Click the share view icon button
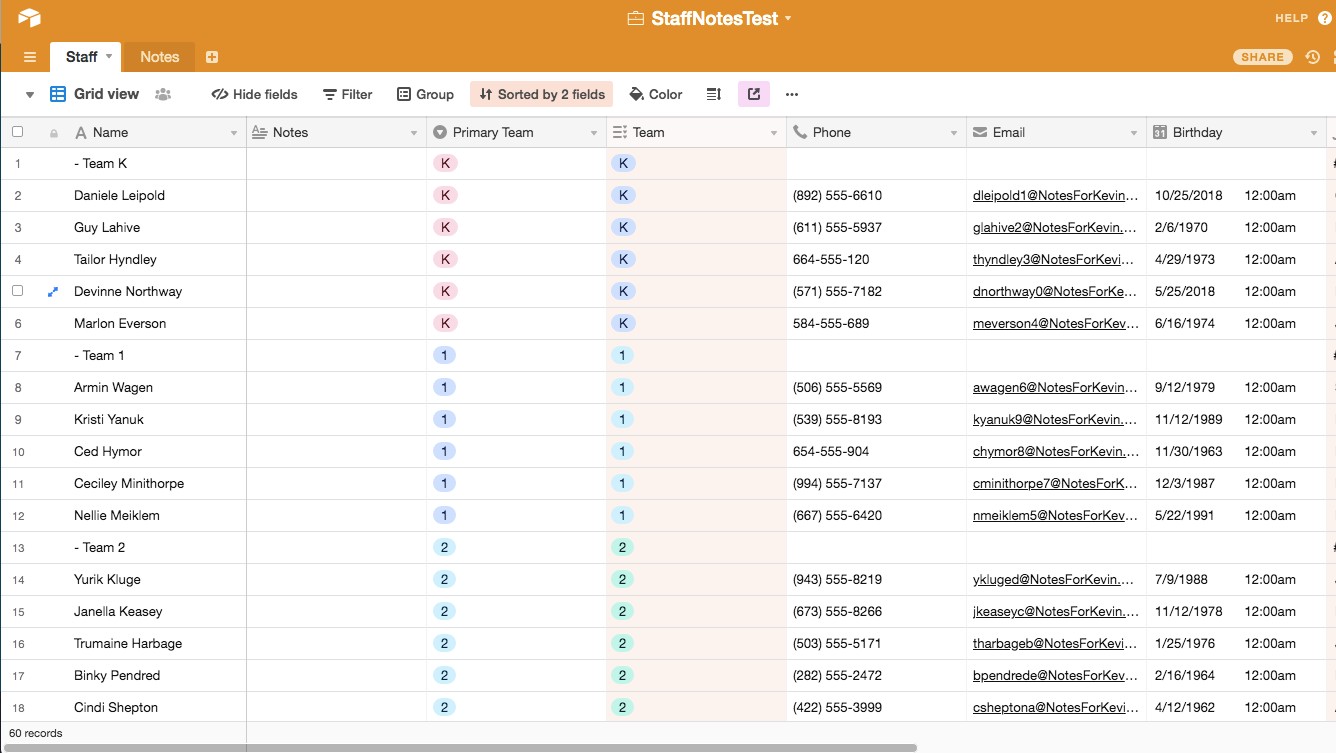Image resolution: width=1336 pixels, height=753 pixels. point(754,94)
